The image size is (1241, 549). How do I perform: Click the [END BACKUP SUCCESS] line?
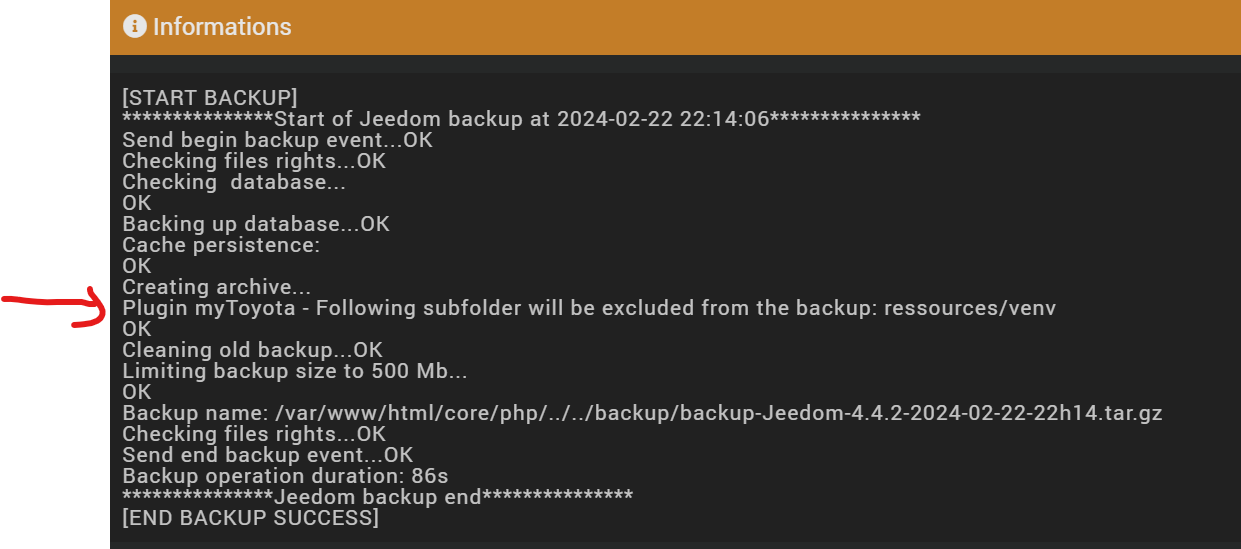[250, 518]
